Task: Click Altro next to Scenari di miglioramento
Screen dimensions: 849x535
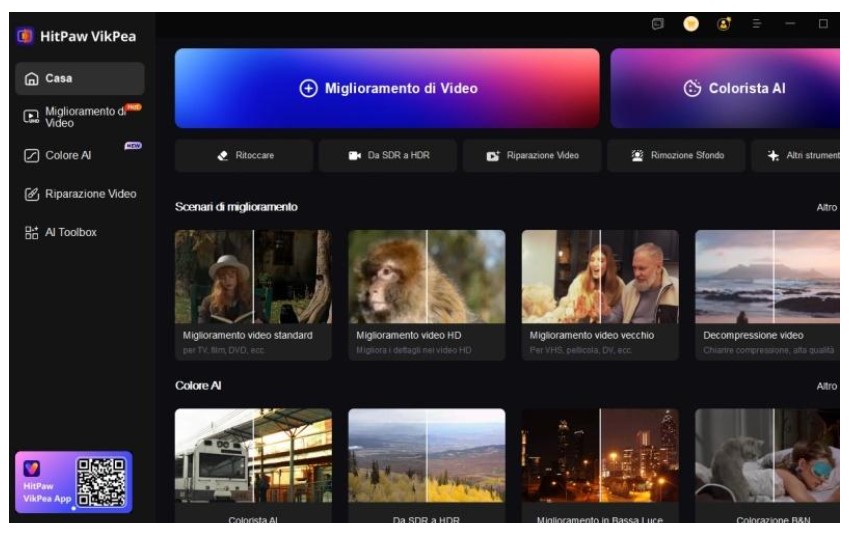Action: pyautogui.click(x=827, y=207)
